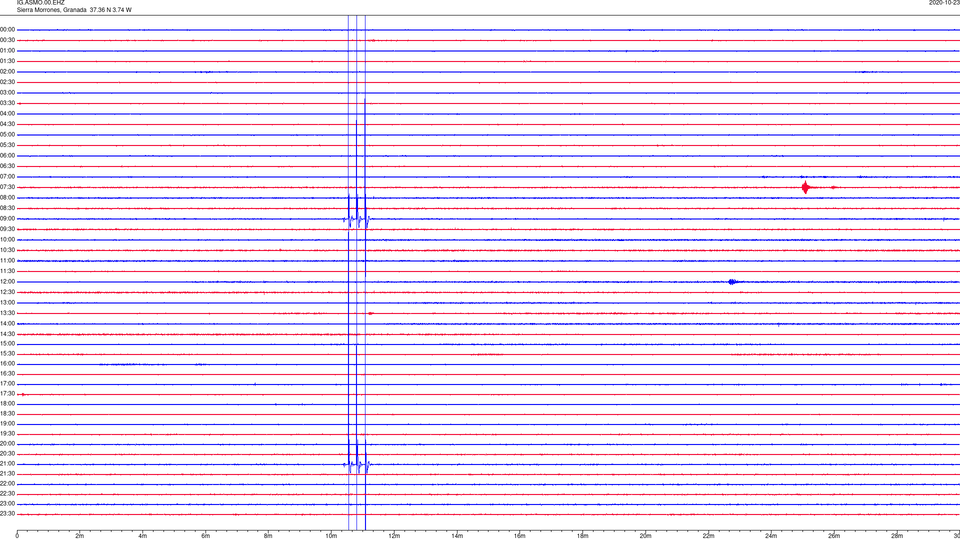Click the 22m tick on the time axis
960x540 pixels.
708,536
